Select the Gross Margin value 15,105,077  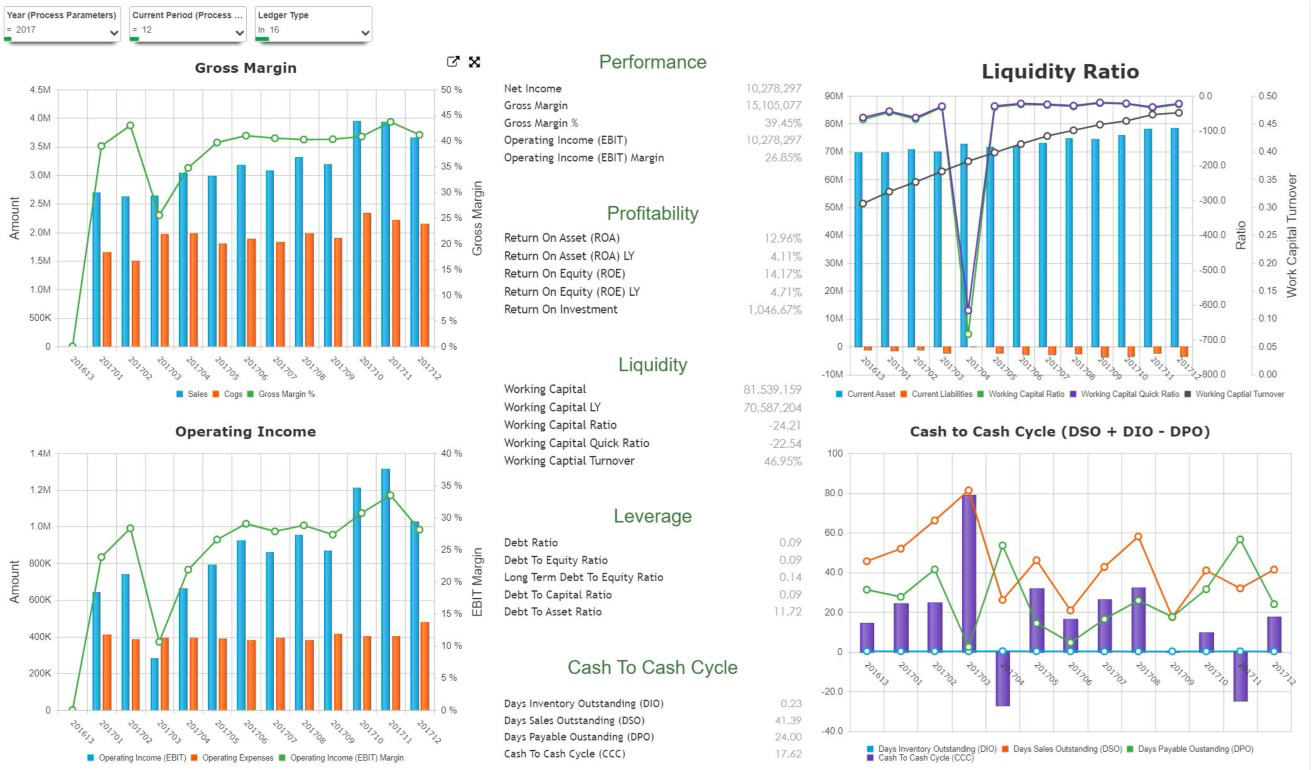click(x=773, y=106)
